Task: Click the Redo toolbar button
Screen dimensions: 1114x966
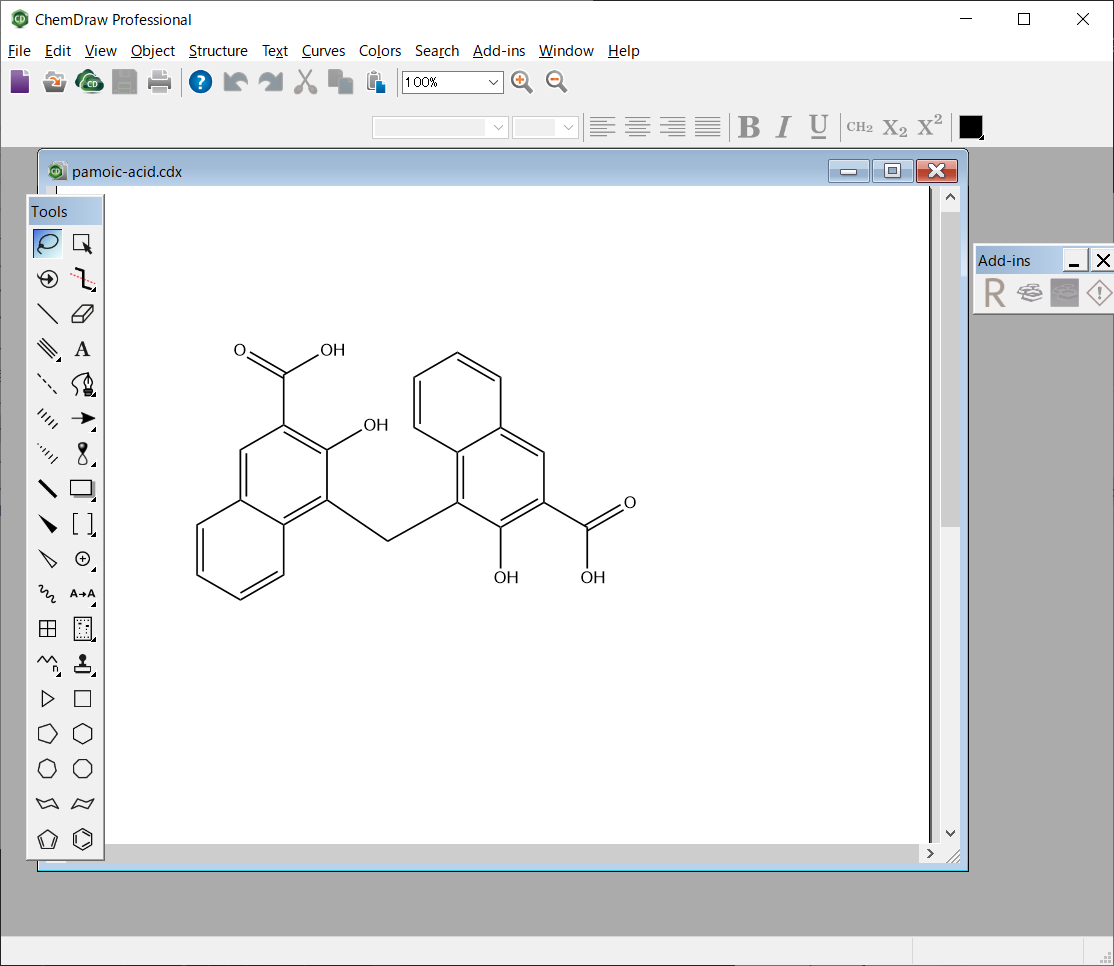Action: click(270, 82)
